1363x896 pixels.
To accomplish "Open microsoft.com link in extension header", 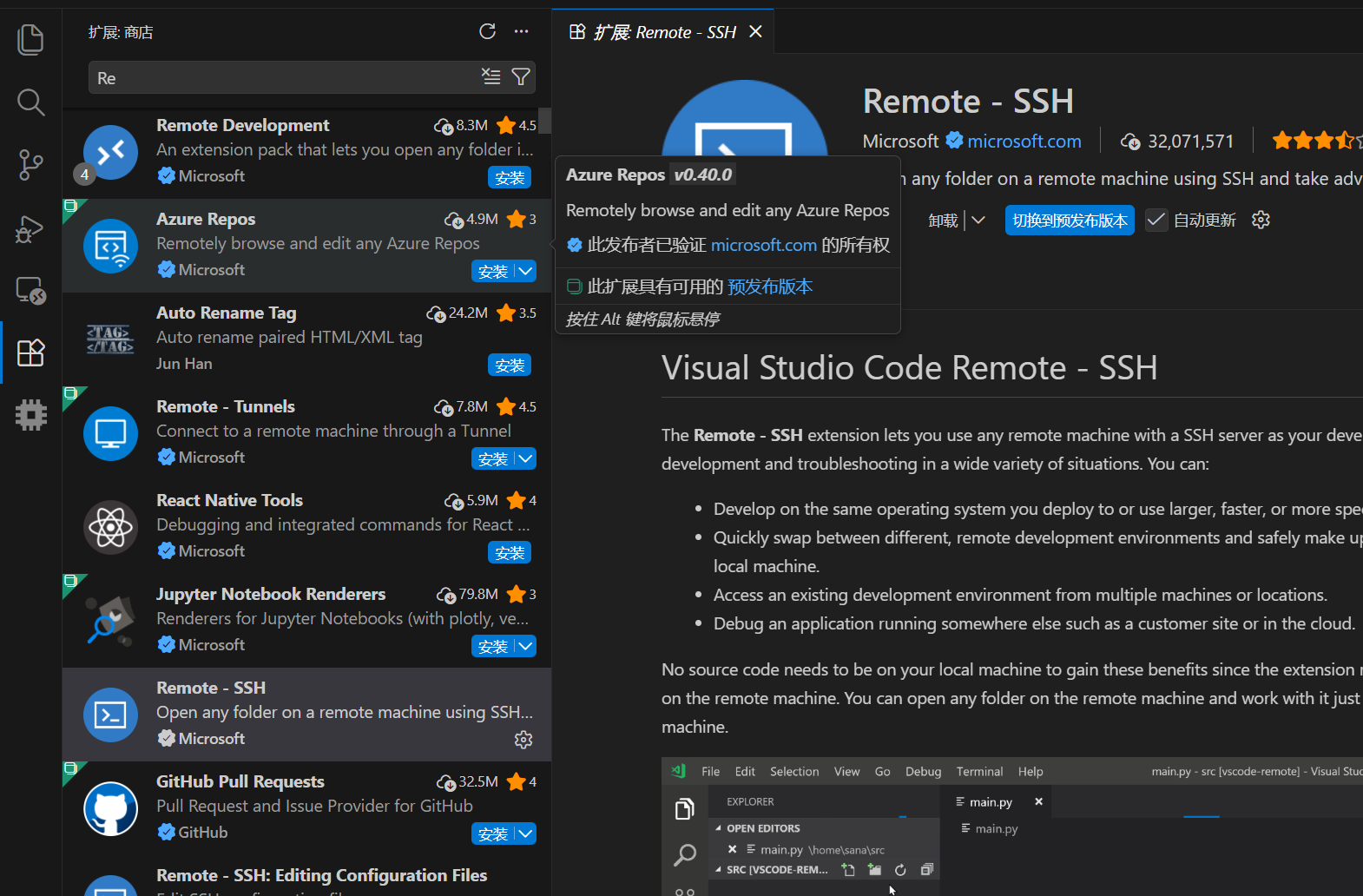I will pos(1024,142).
